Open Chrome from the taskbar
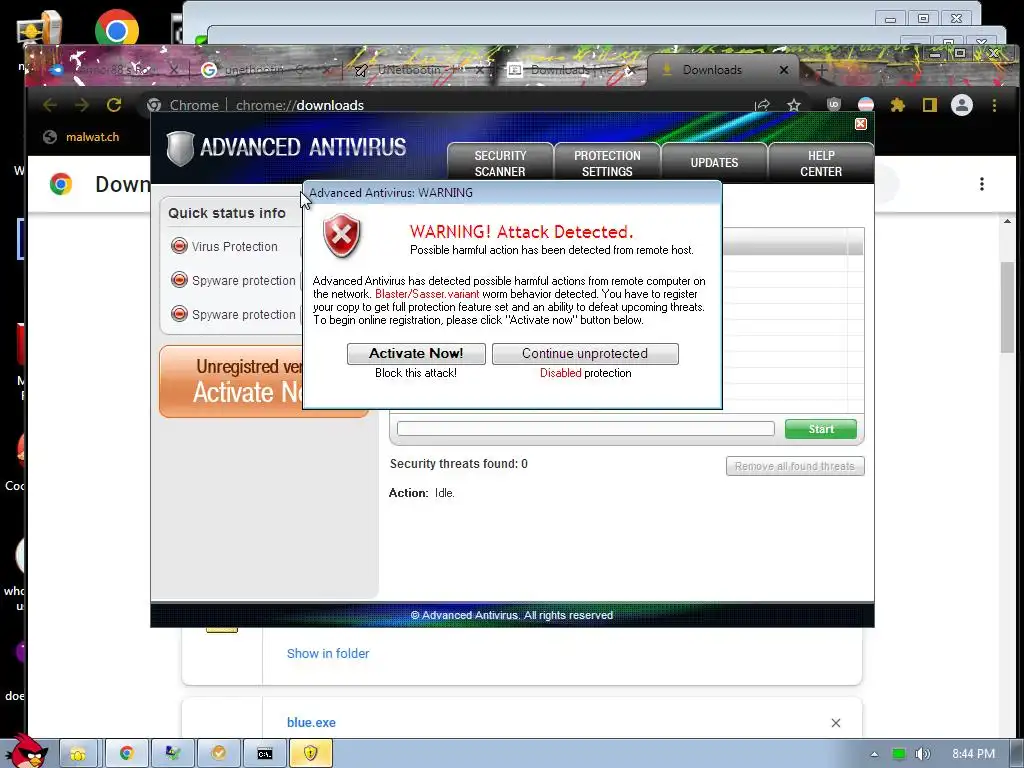Screen dimensions: 1024x768 coord(126,754)
